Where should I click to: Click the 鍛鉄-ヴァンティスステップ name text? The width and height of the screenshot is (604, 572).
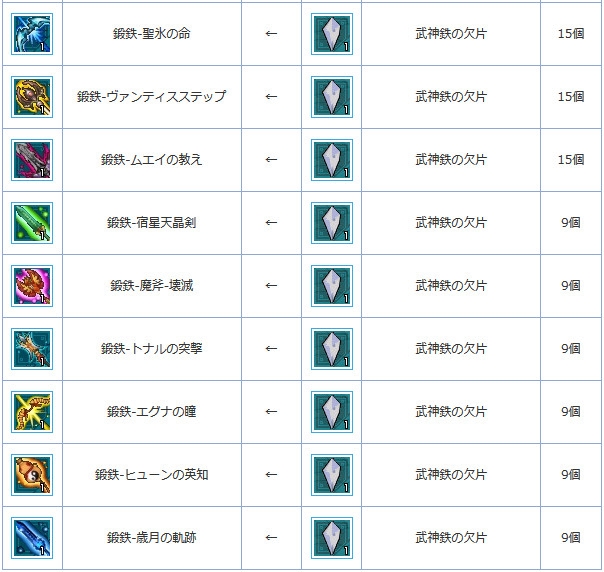[x=152, y=97]
